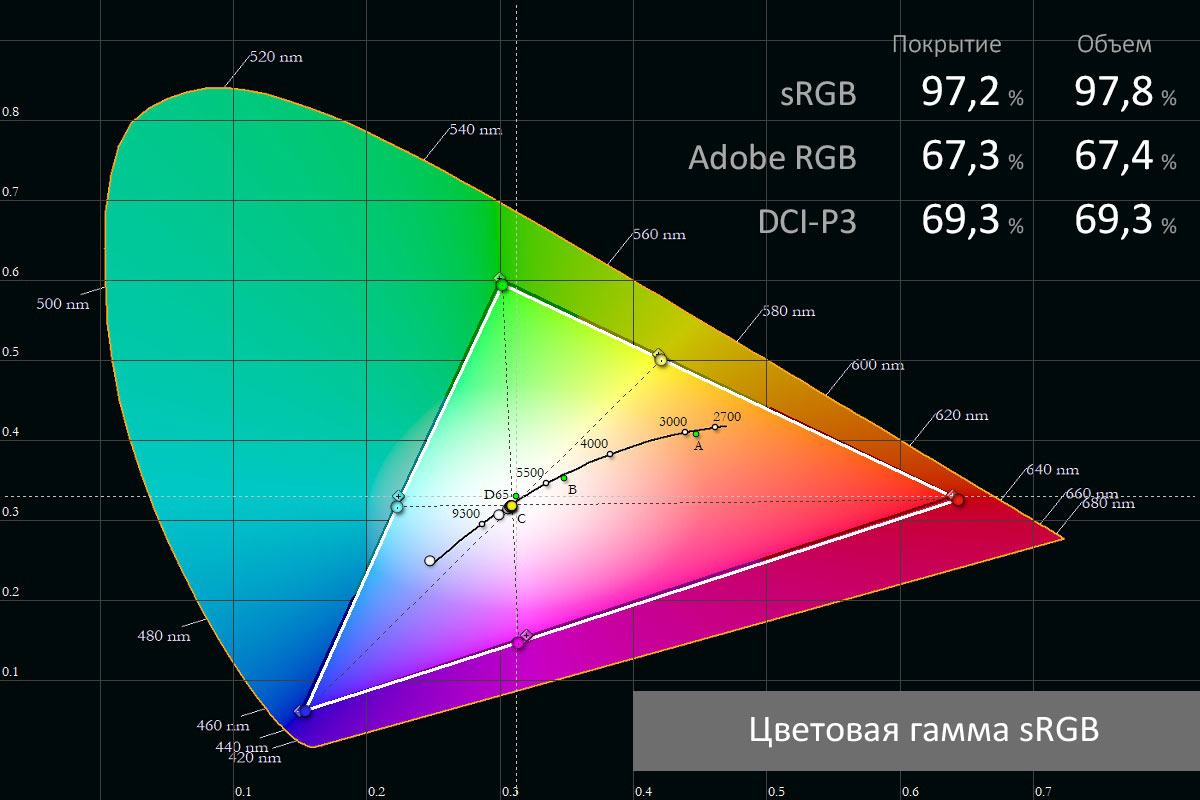Click the DCI-P3 row label
Image resolution: width=1200 pixels, height=800 pixels.
click(807, 221)
